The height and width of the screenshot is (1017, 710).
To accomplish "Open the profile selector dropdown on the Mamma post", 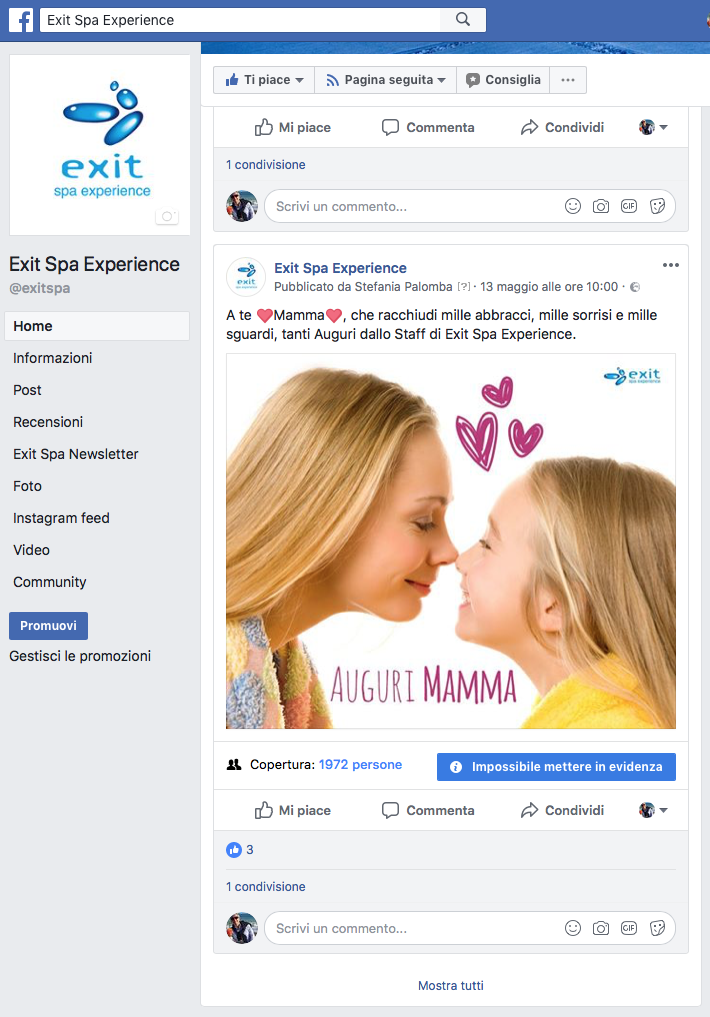I will point(654,810).
